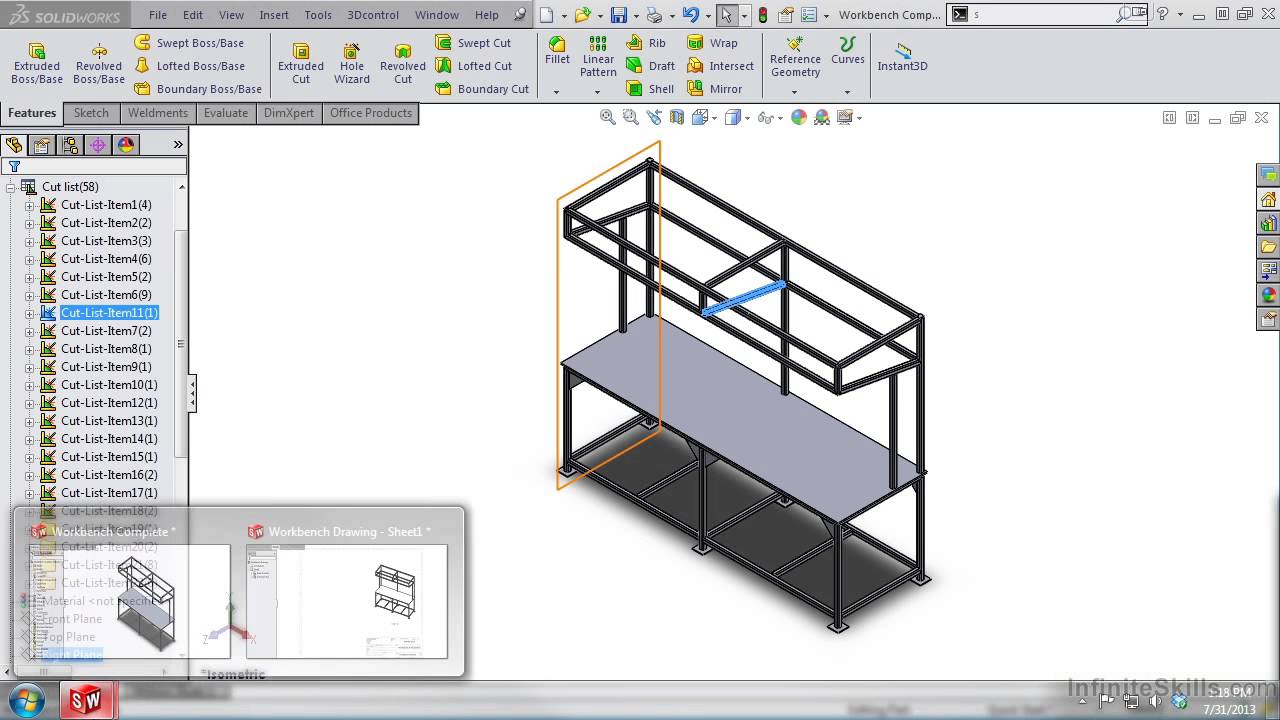
Task: Click the Save icon
Action: tap(619, 15)
